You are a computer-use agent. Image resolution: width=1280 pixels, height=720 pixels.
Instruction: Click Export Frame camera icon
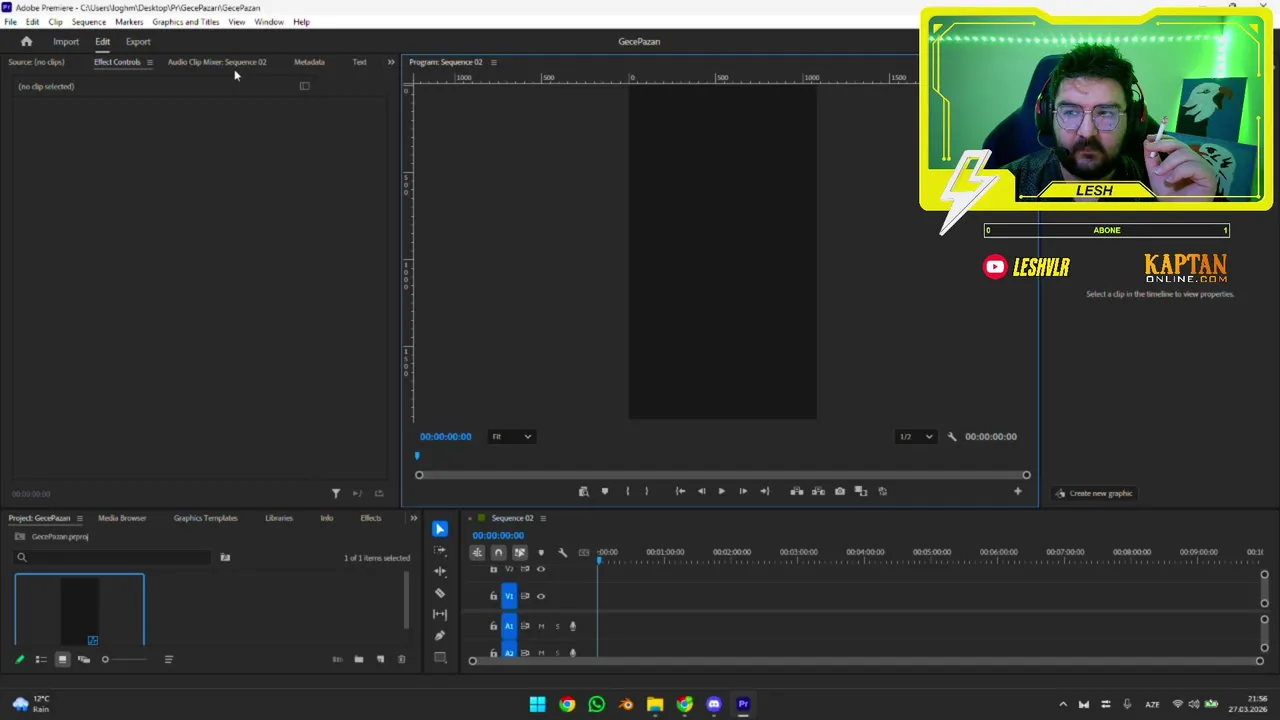[x=840, y=491]
